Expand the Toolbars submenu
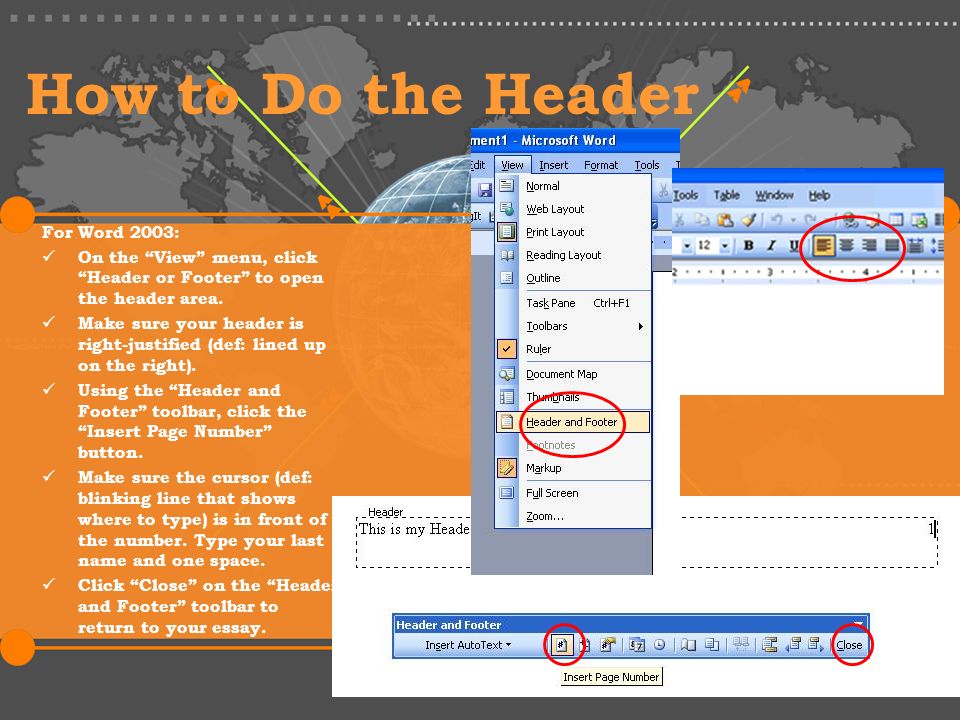Image resolution: width=960 pixels, height=720 pixels. click(572, 326)
